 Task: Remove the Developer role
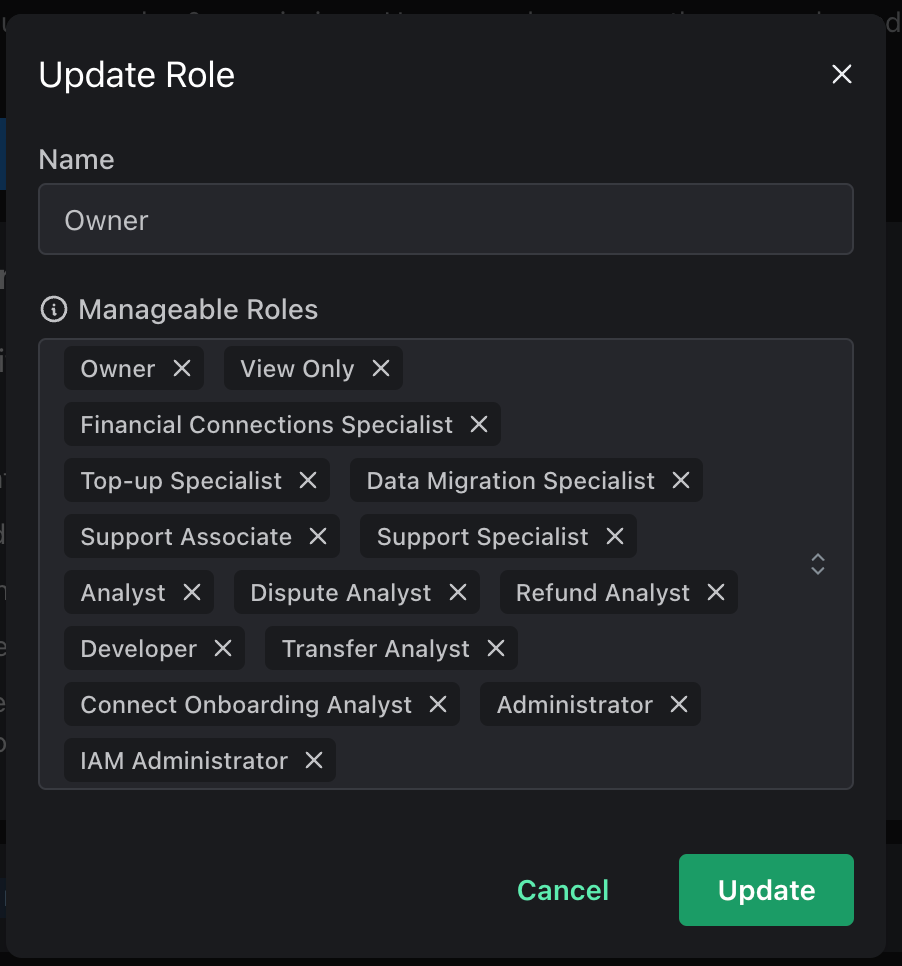(224, 648)
